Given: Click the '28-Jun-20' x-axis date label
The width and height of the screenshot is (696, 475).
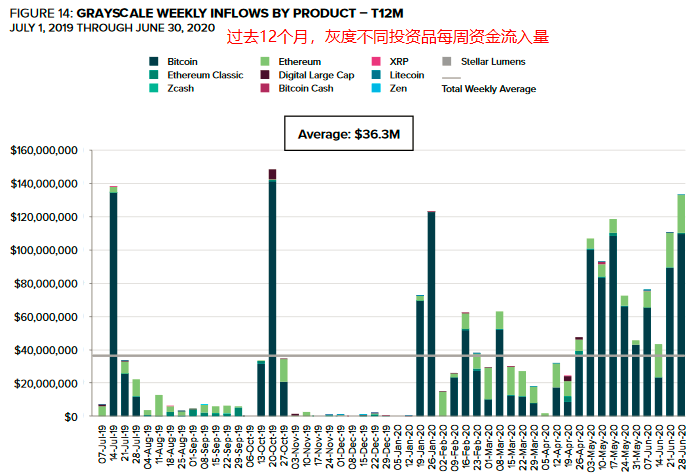Looking at the screenshot, I should pos(681,446).
